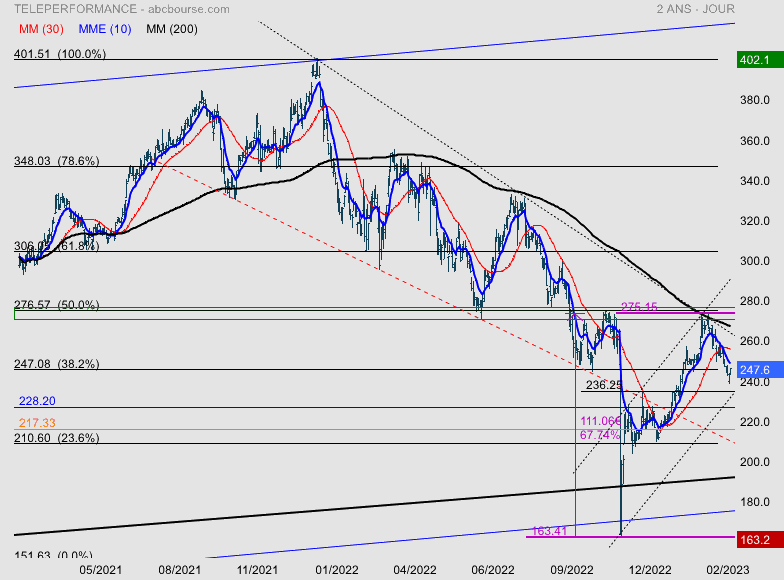Click the 247.08 (38.2%) Fibonacci label

[56, 364]
